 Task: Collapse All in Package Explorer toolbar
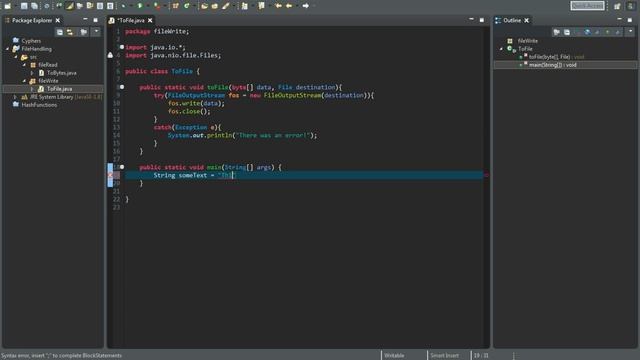pos(60,32)
